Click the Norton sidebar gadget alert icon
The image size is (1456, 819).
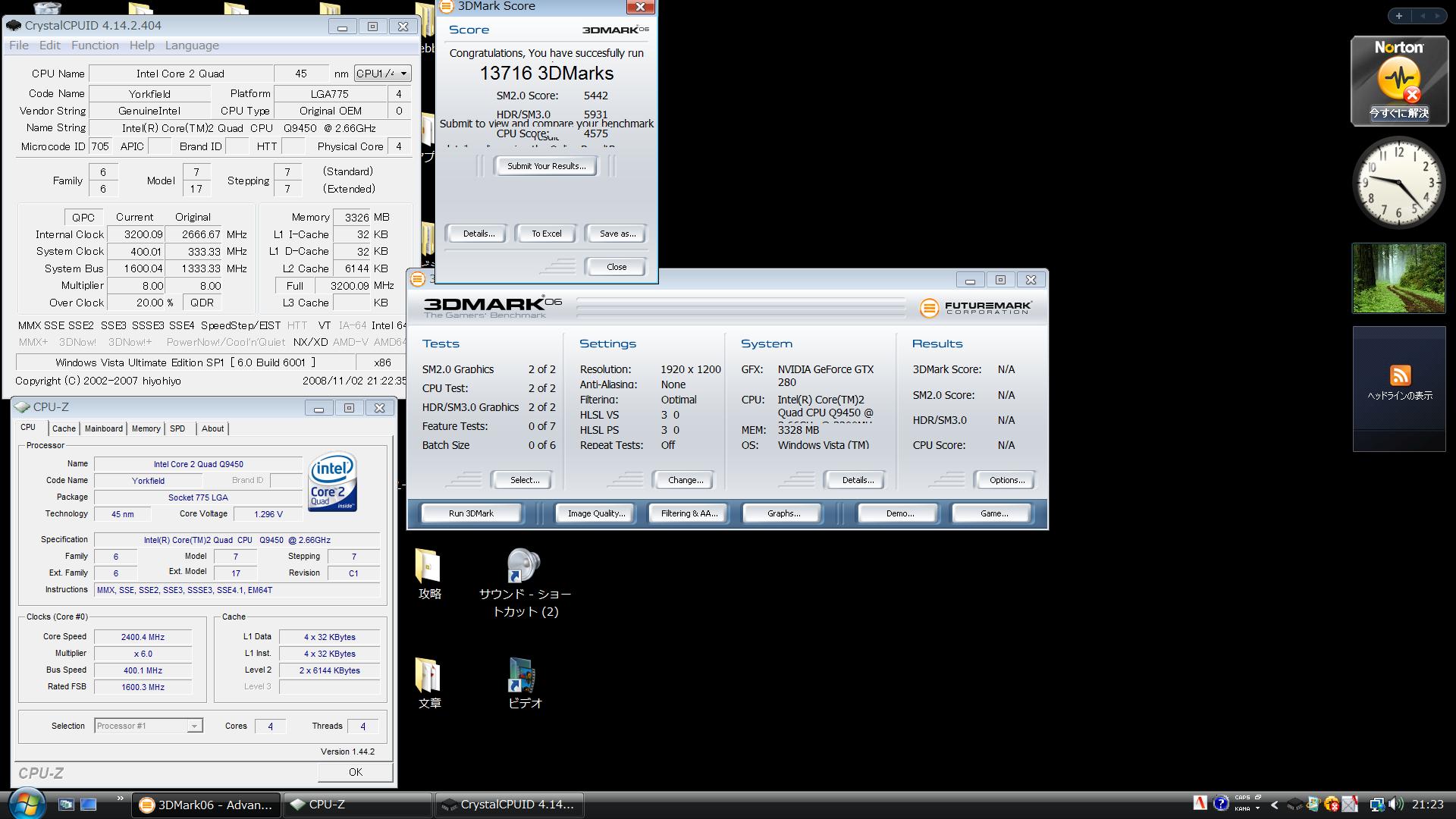[1399, 80]
